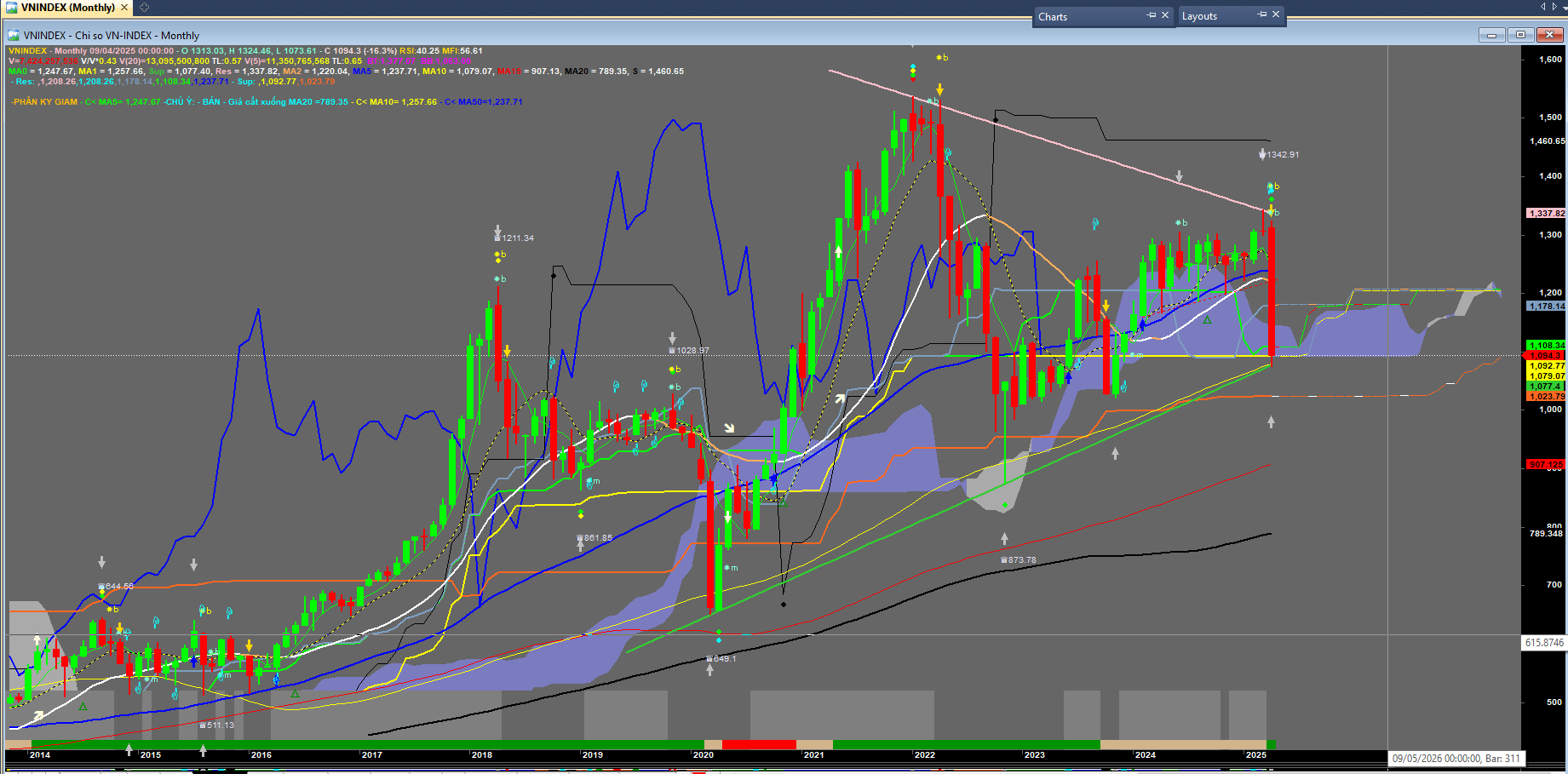Screen dimensions: 1568x774
Task: Click the 2016 year label on time axis
Action: (x=261, y=754)
